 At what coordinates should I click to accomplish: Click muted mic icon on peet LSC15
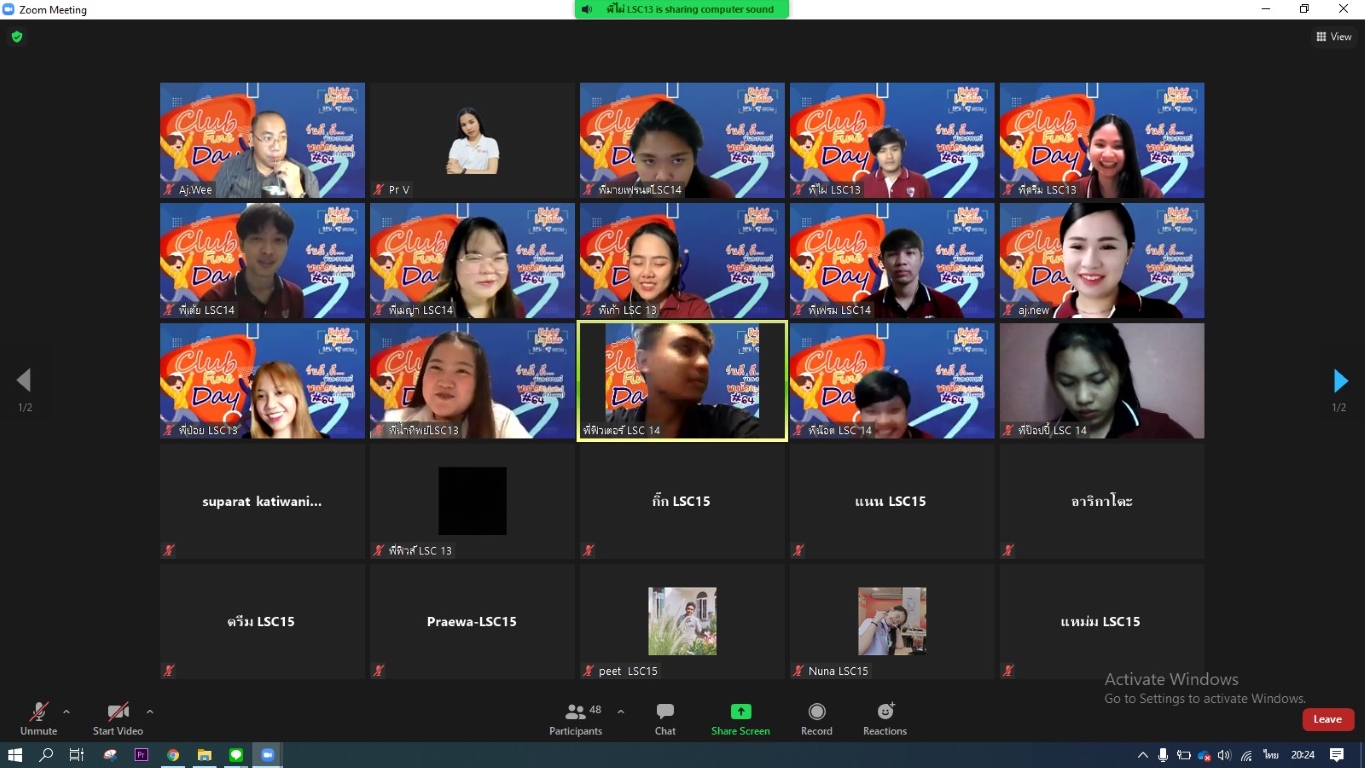[589, 670]
